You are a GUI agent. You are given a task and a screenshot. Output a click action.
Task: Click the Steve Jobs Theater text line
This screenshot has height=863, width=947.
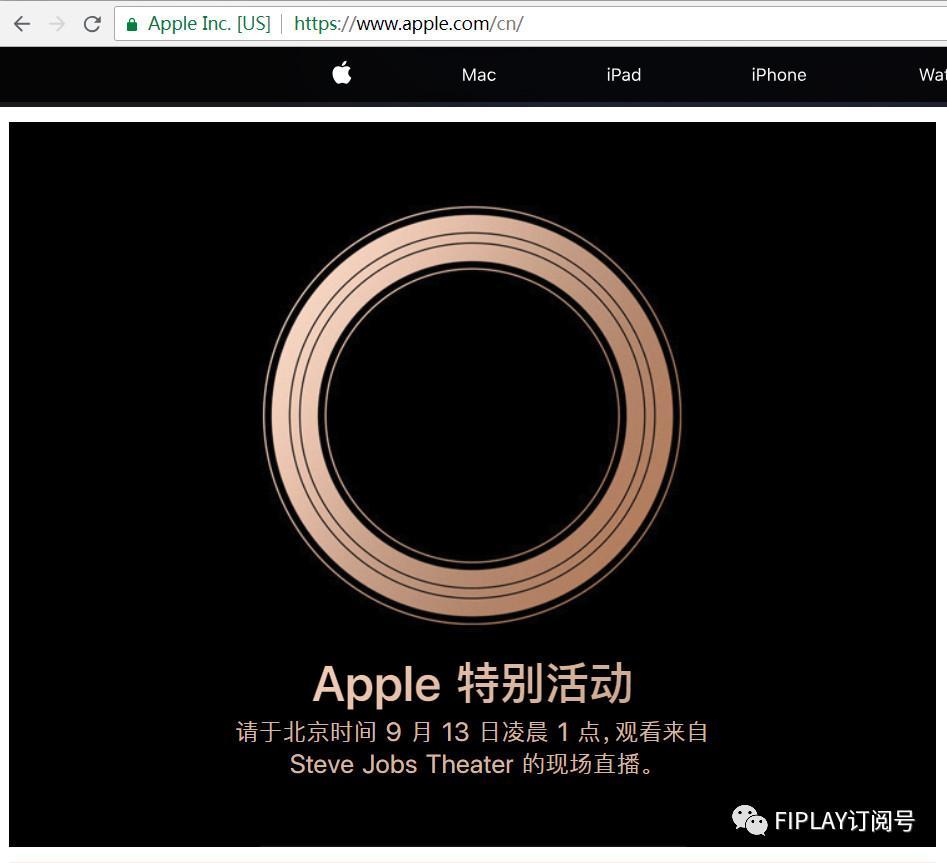coord(472,765)
